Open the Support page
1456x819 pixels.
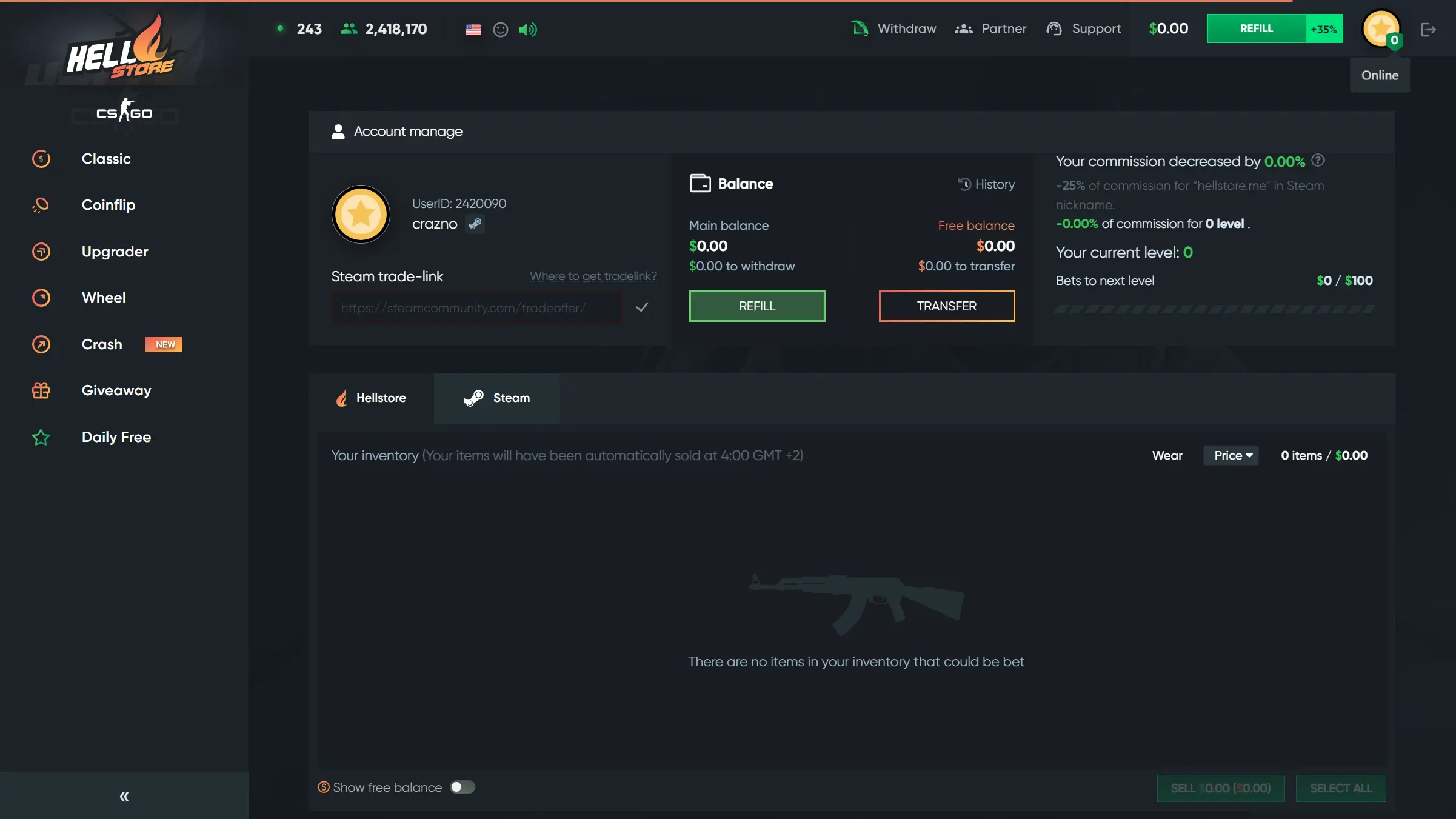click(x=1097, y=28)
